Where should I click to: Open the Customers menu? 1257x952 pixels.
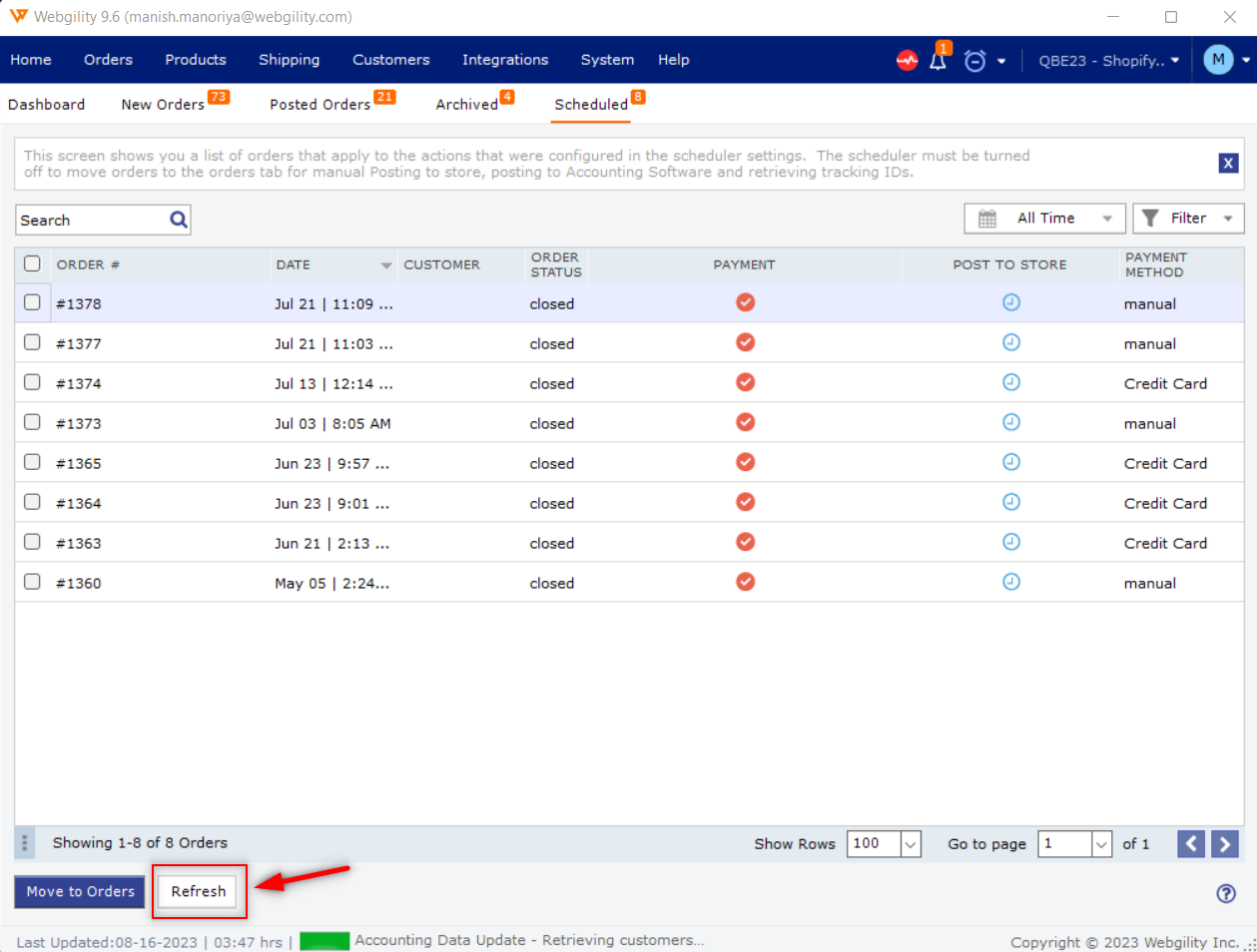pyautogui.click(x=390, y=60)
